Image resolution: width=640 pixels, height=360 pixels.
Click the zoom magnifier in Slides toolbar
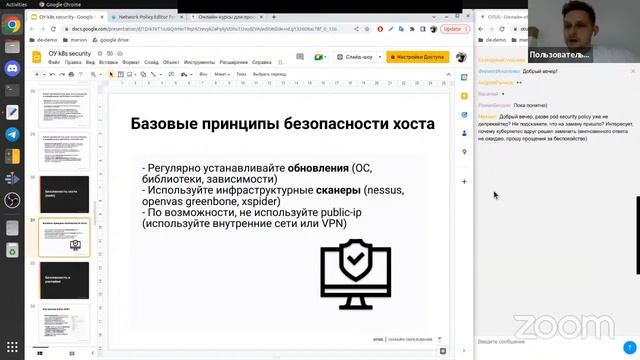coord(93,74)
